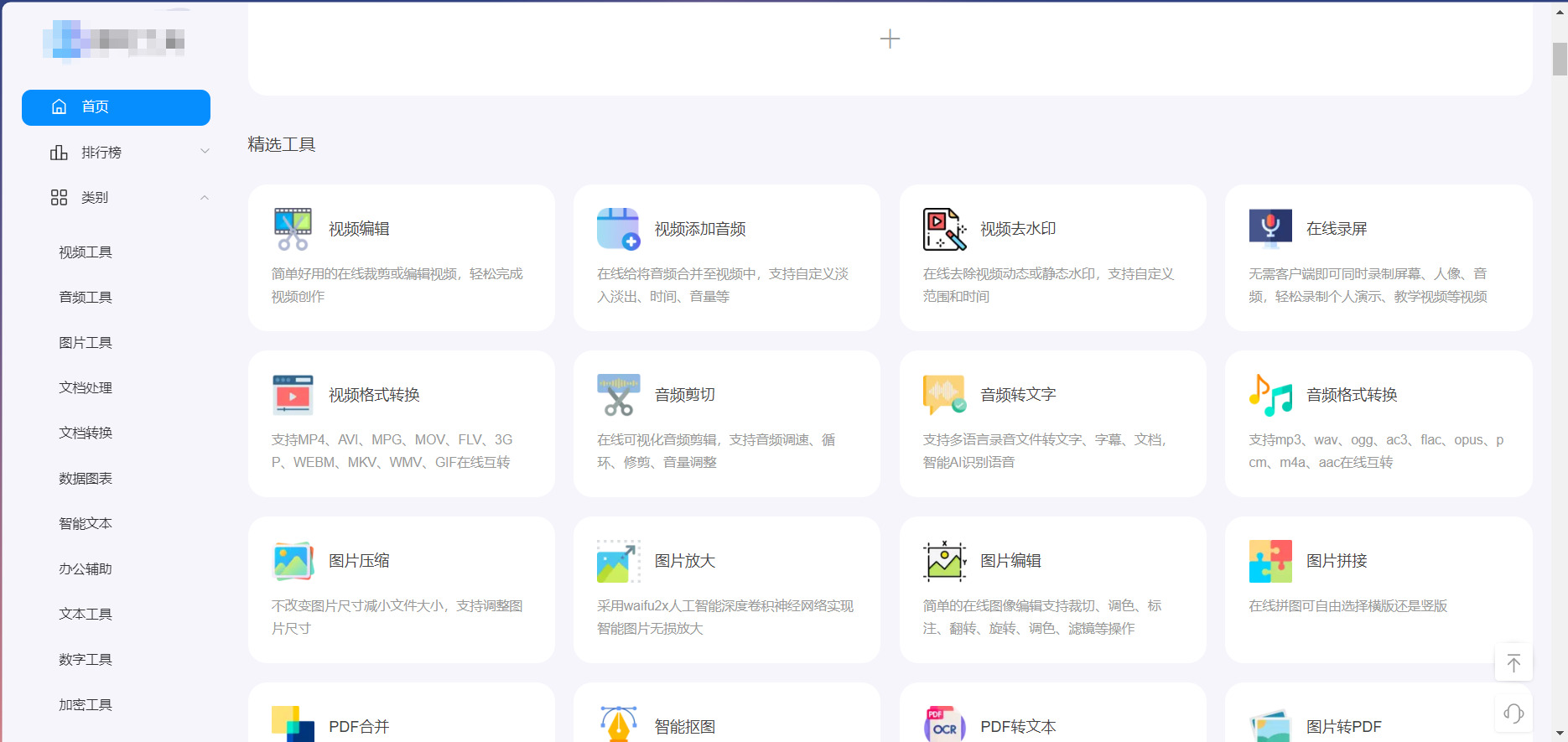Image resolution: width=1568 pixels, height=742 pixels.
Task: Open the 图片拼接 puzzle icon
Action: [1270, 561]
